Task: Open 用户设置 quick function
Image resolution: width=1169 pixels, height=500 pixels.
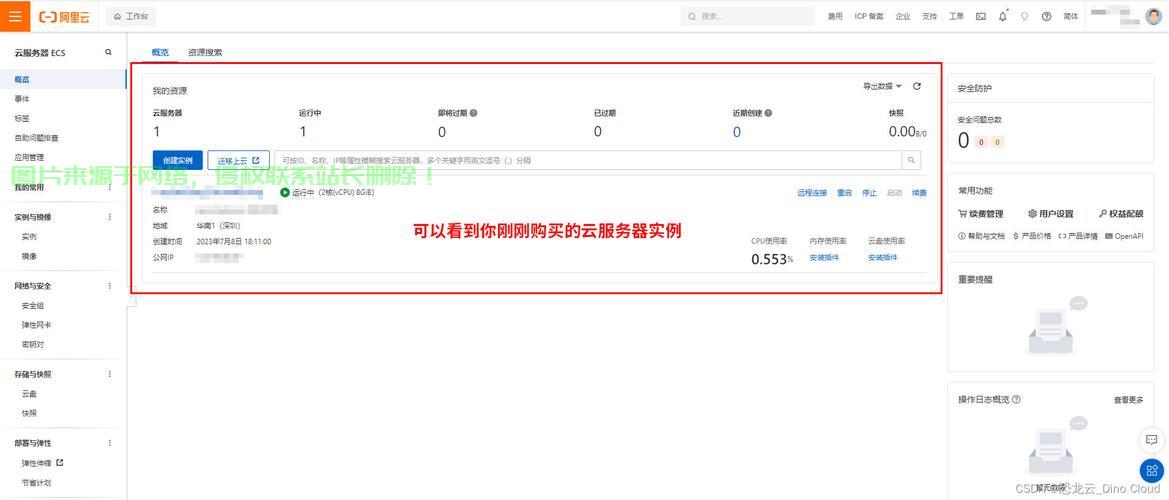Action: [1050, 214]
